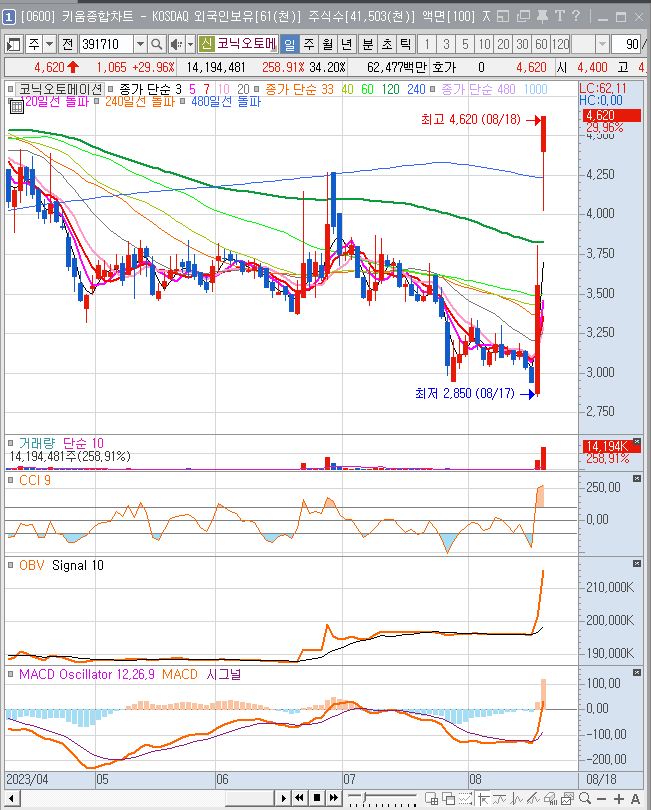
Task: Click the bar count field showing 90
Action: (626, 44)
